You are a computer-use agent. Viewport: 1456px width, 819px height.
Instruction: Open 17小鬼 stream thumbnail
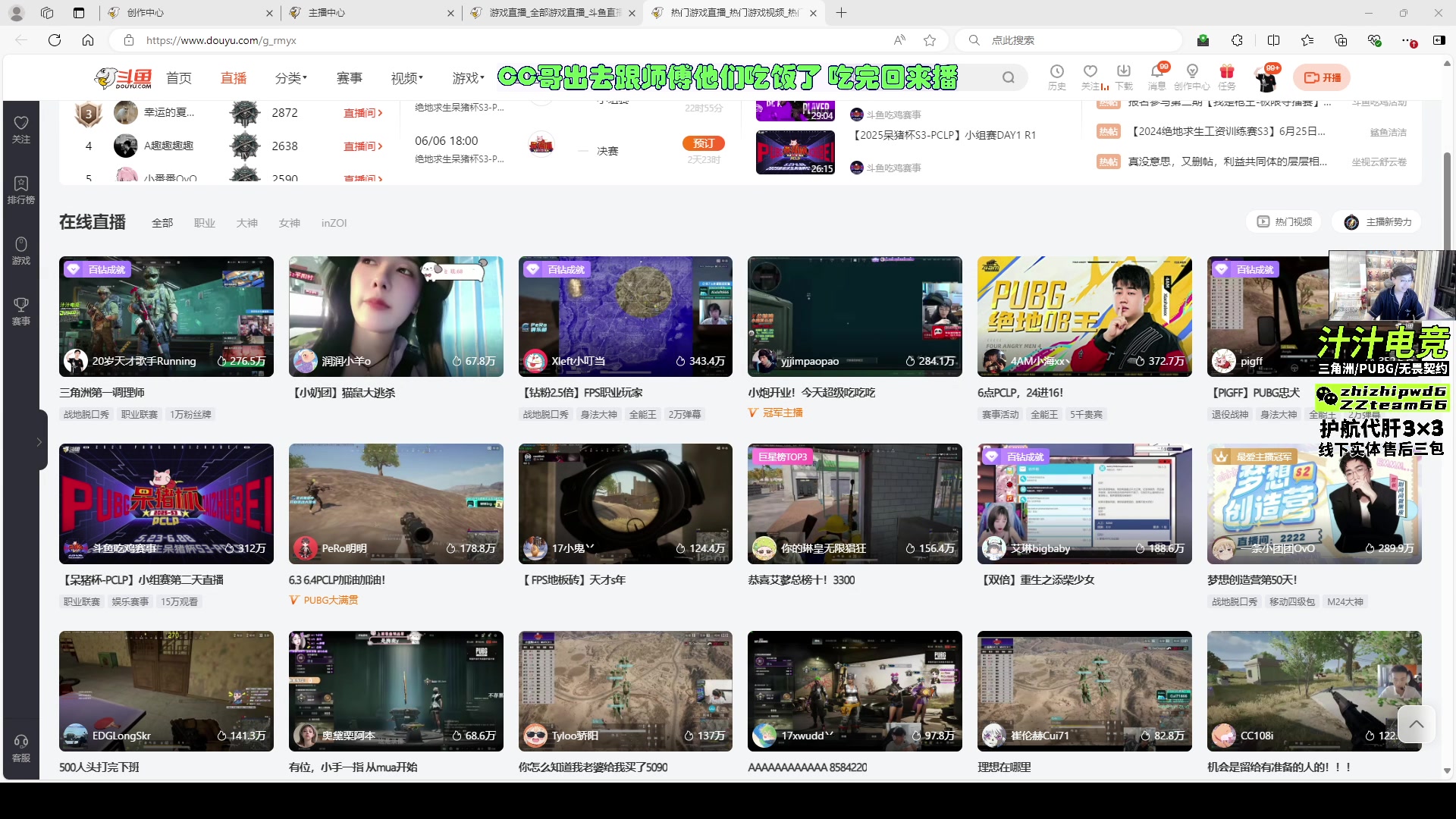[625, 504]
